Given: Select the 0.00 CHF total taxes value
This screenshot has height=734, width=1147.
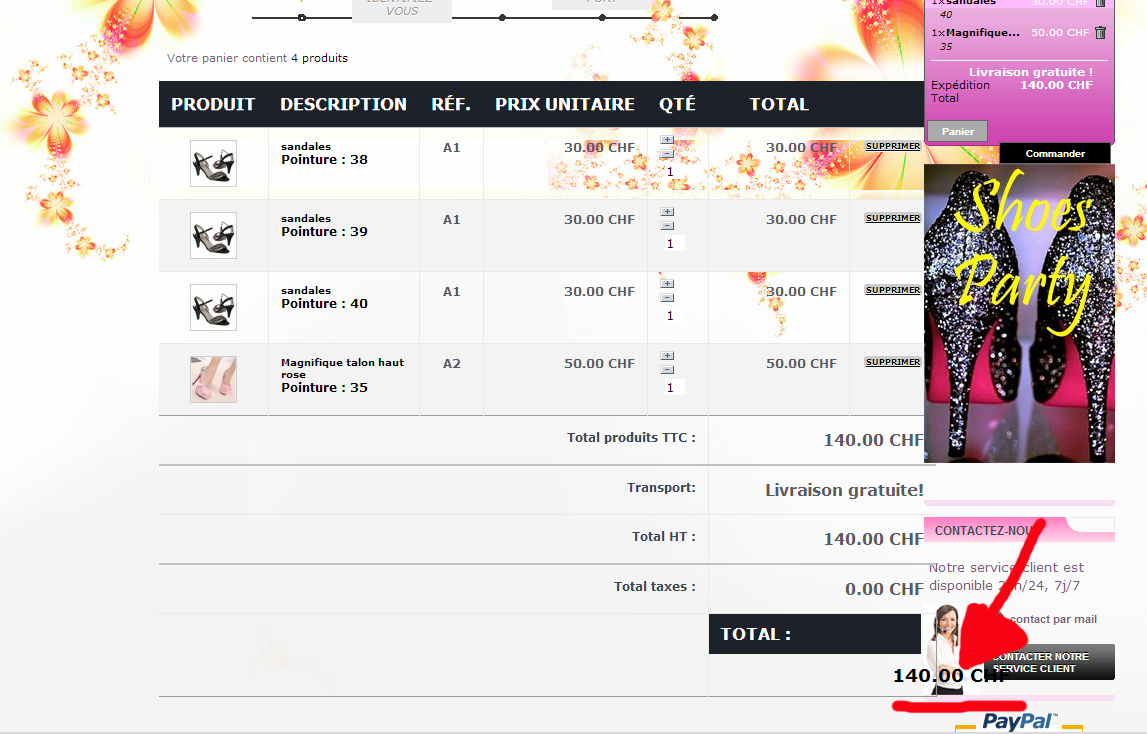Looking at the screenshot, I should point(884,589).
